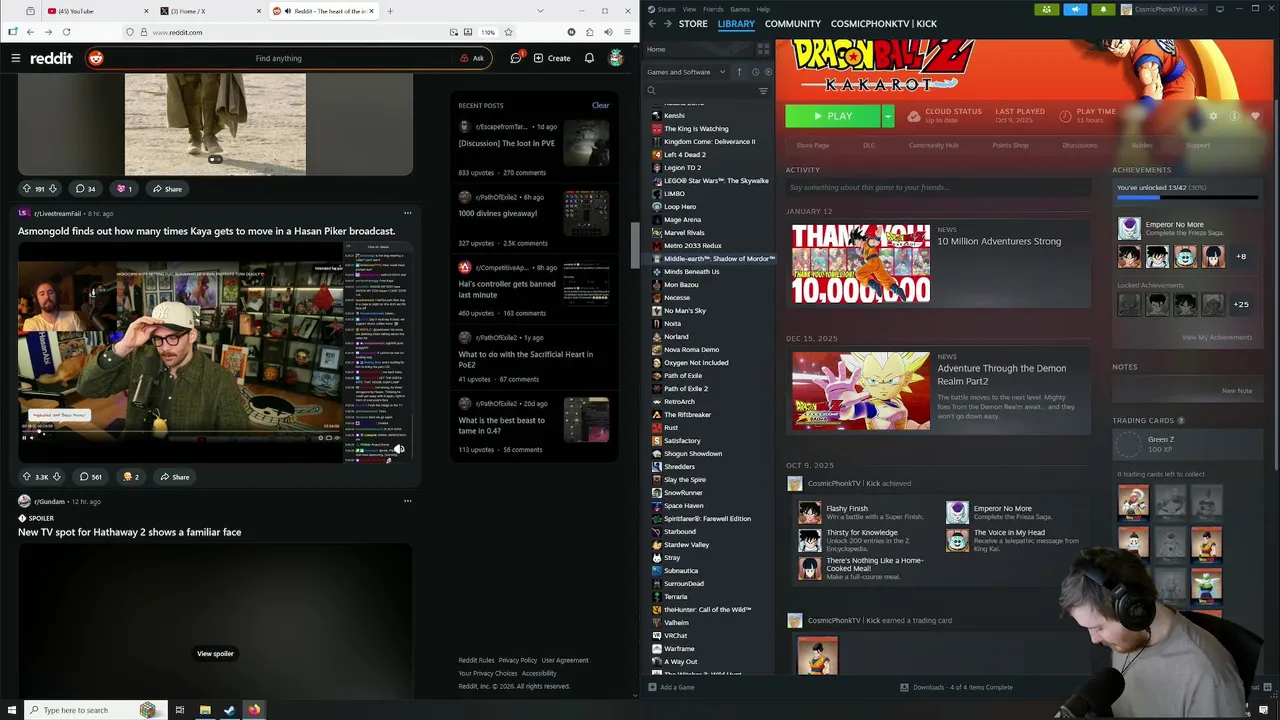The height and width of the screenshot is (720, 1280).
Task: Toggle Steam sort by recent clock icon
Action: [x=755, y=72]
